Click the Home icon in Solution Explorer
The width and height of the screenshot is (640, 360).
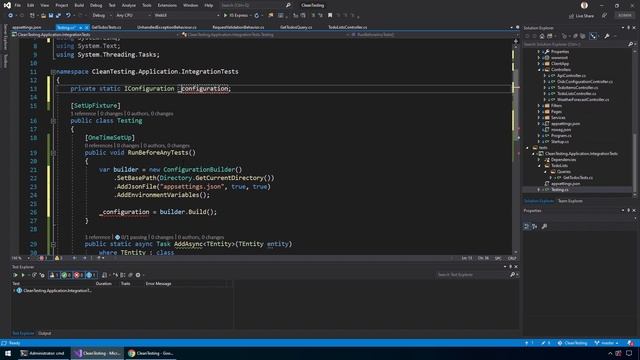point(542,36)
